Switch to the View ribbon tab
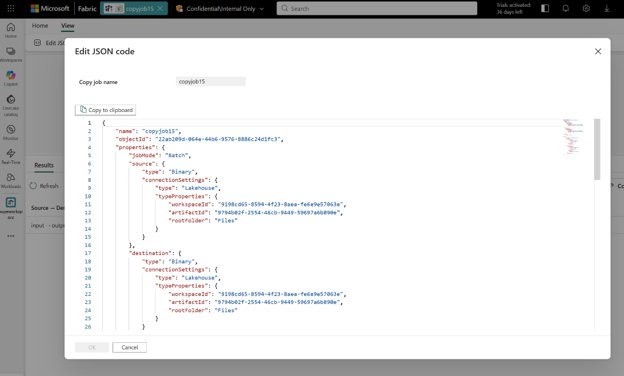624x376 pixels. coord(68,25)
